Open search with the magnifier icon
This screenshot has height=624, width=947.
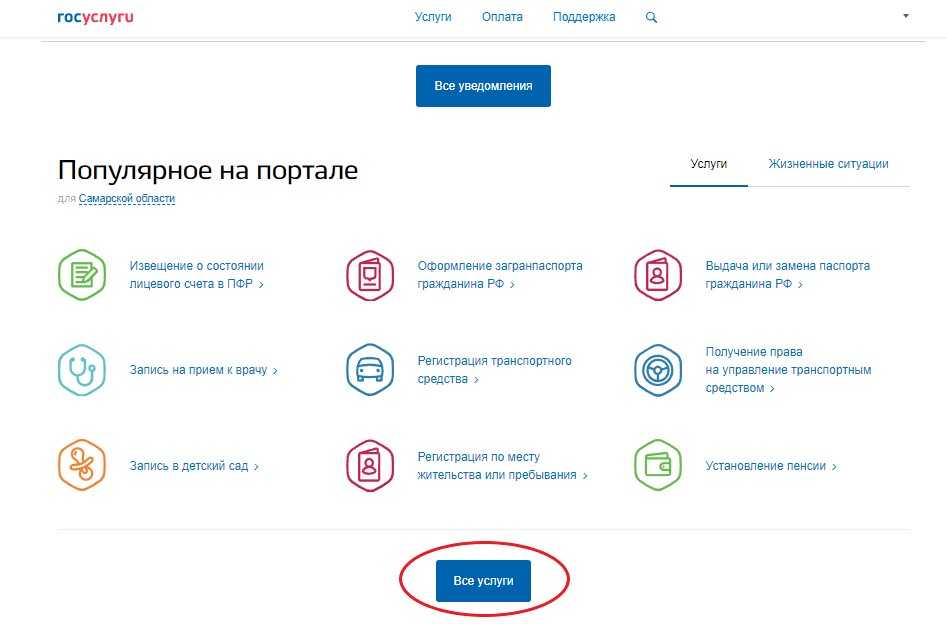[x=652, y=18]
